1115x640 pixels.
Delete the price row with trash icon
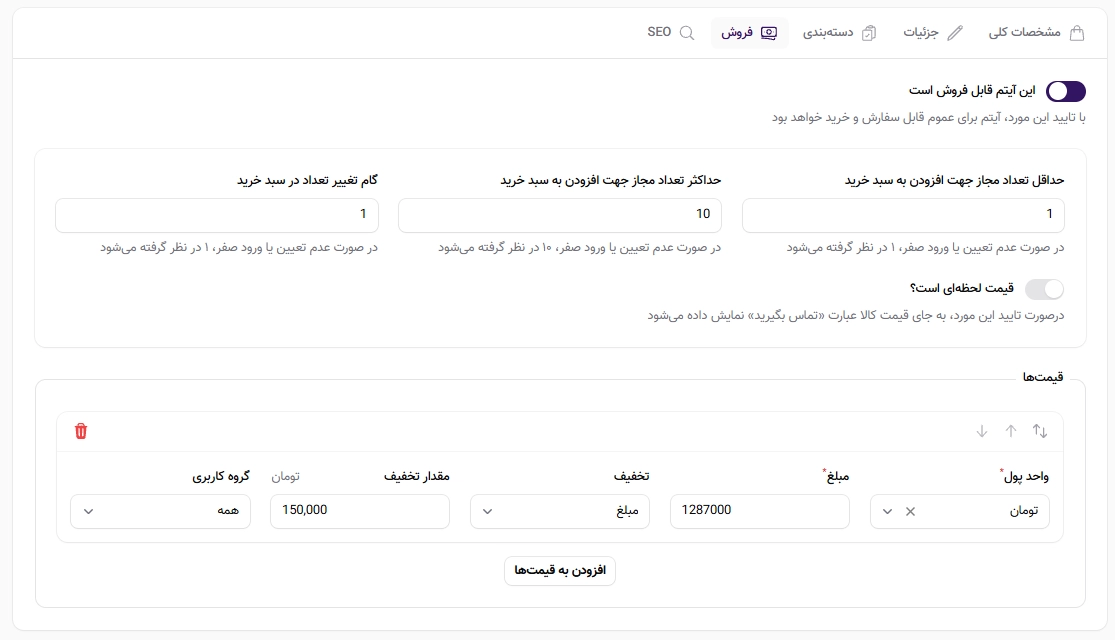[x=81, y=431]
